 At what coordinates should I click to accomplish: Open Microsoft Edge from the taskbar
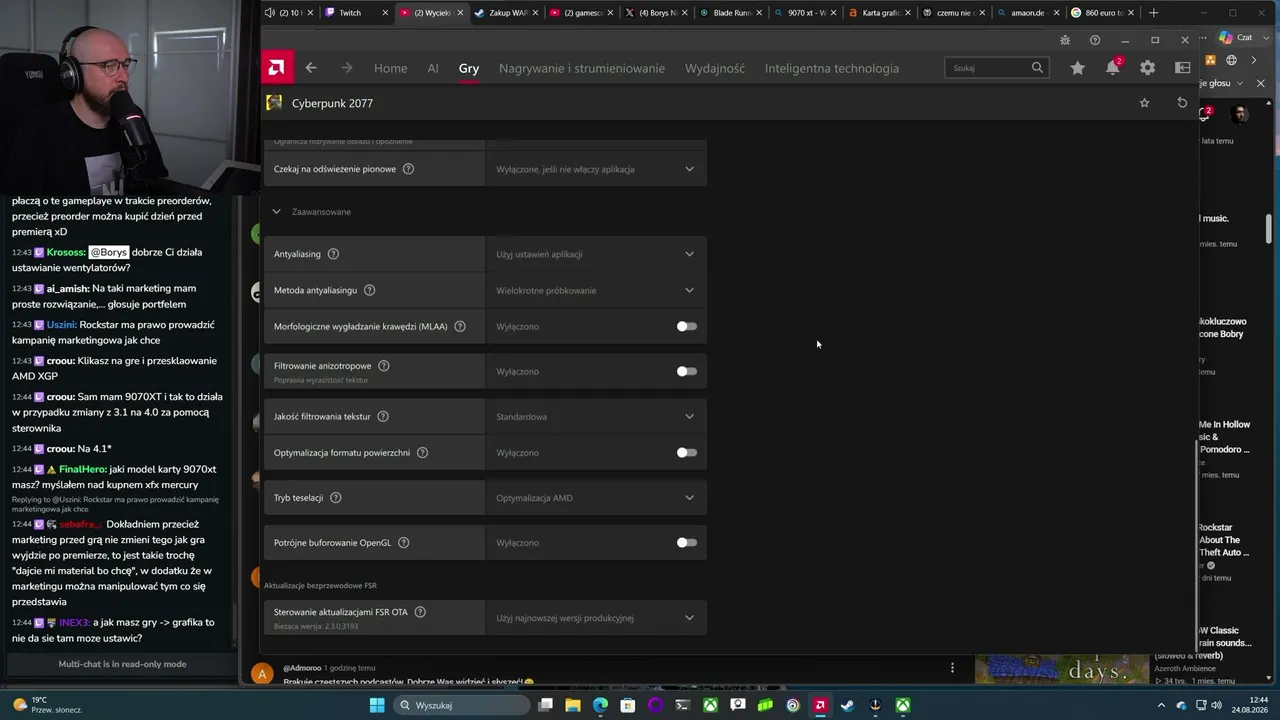coord(600,705)
